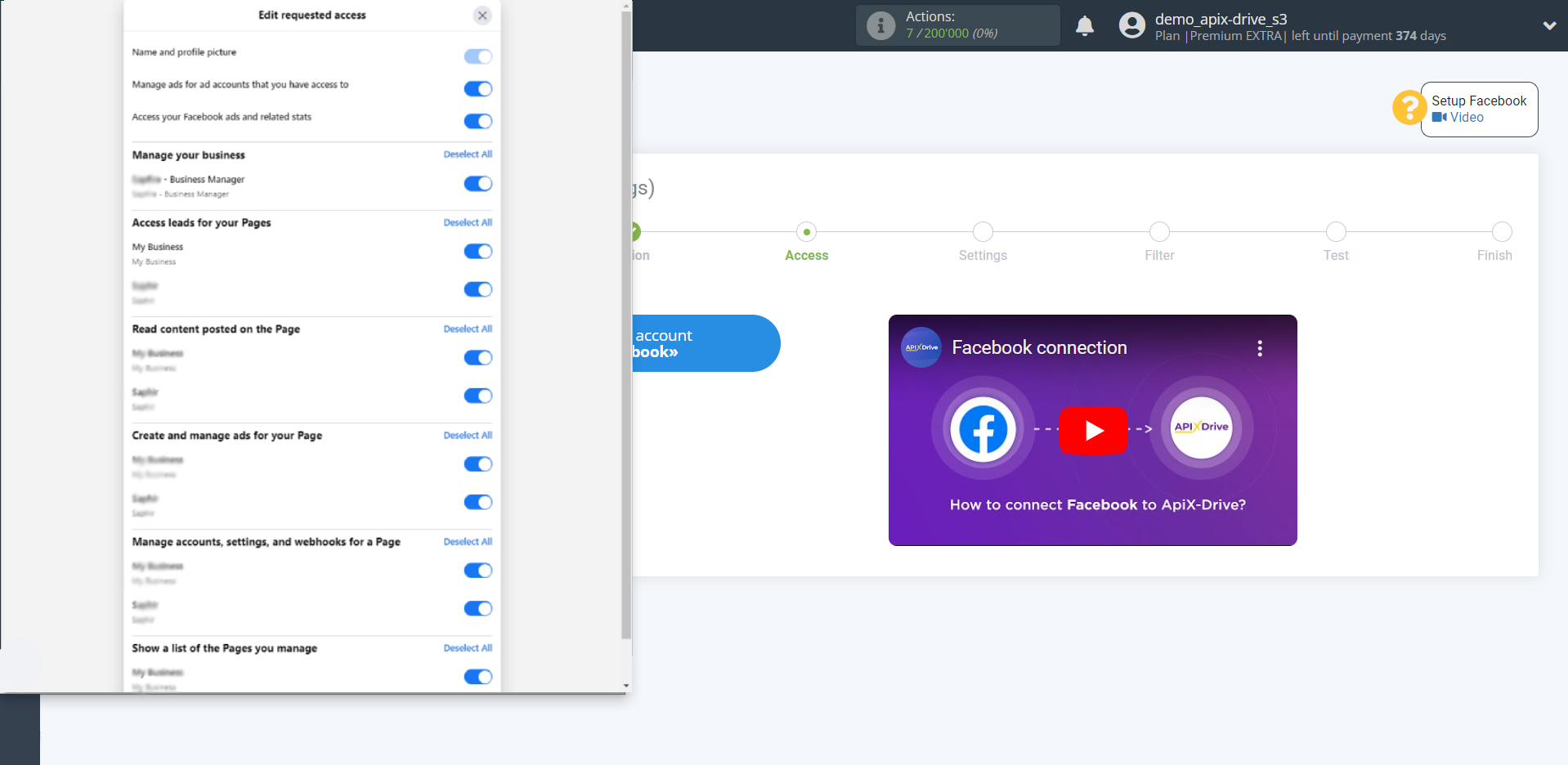Open the video's three-dot options menu
This screenshot has height=765, width=1568.
[1260, 348]
